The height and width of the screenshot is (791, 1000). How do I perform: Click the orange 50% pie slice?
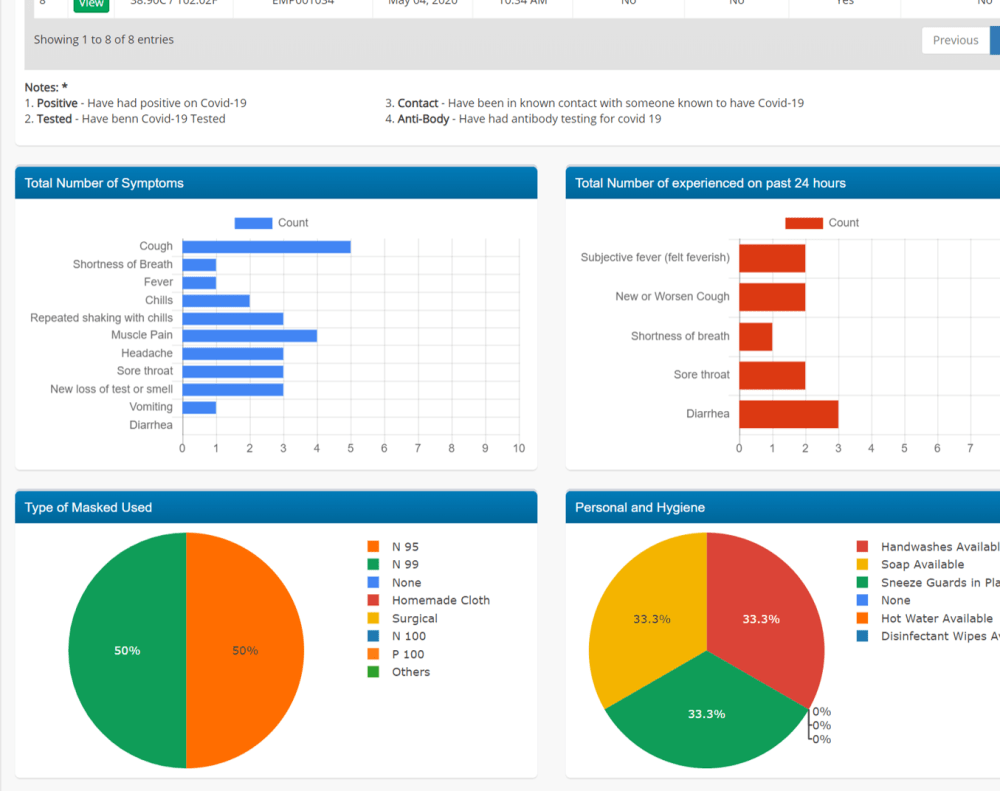pos(246,651)
